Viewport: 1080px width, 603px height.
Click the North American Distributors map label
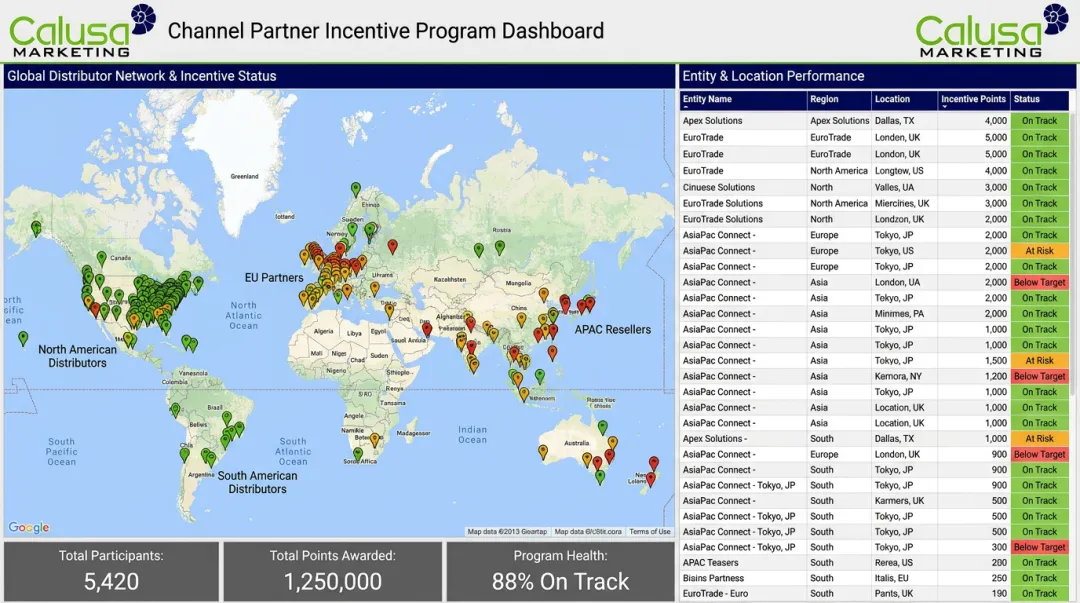click(x=77, y=356)
